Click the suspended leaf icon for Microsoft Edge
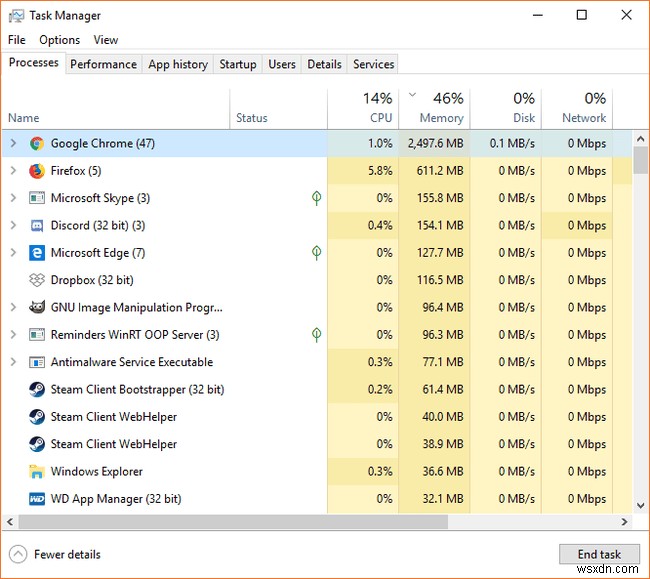The width and height of the screenshot is (650, 579). point(316,253)
